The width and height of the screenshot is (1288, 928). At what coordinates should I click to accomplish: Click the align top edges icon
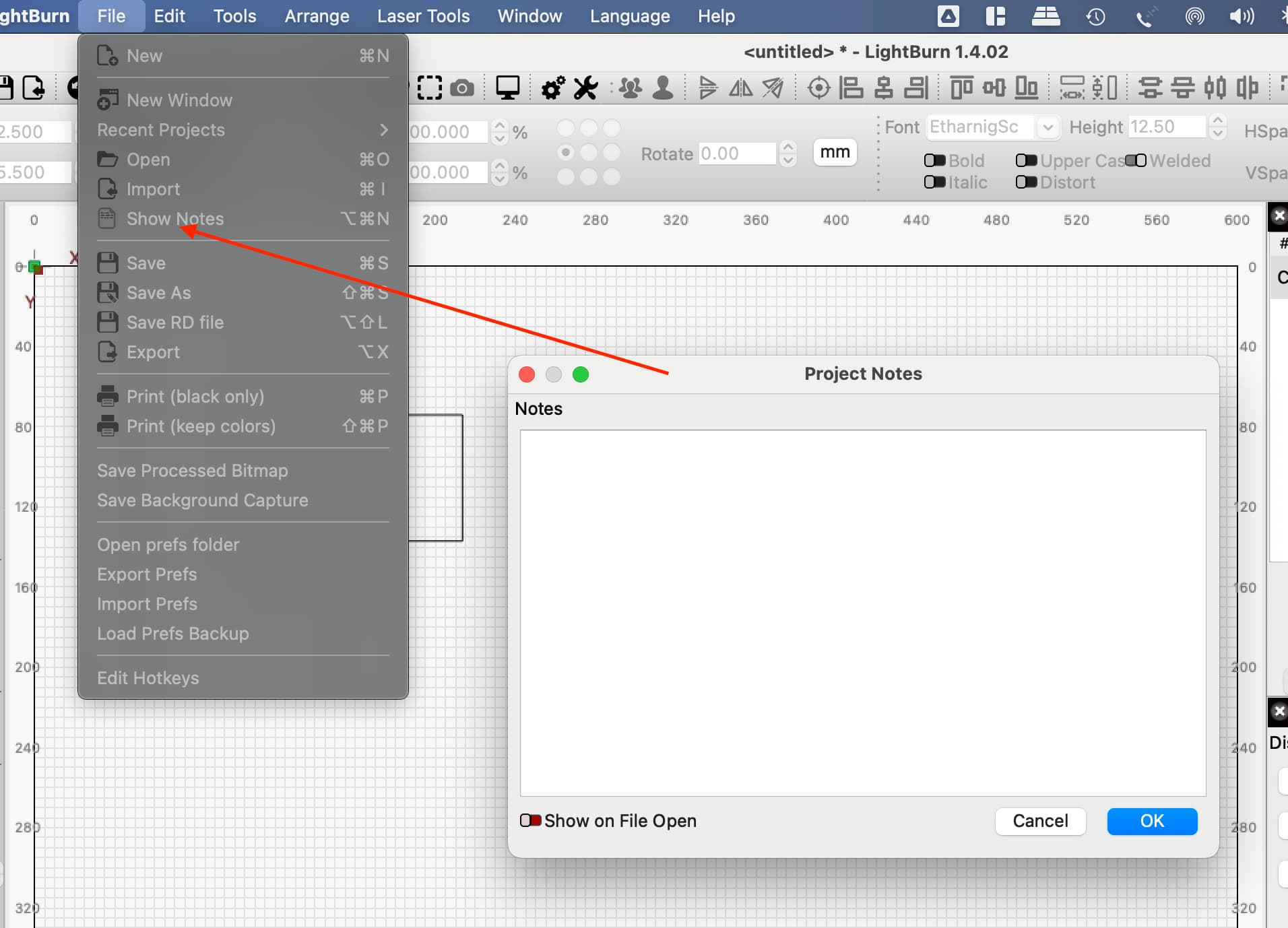961,88
